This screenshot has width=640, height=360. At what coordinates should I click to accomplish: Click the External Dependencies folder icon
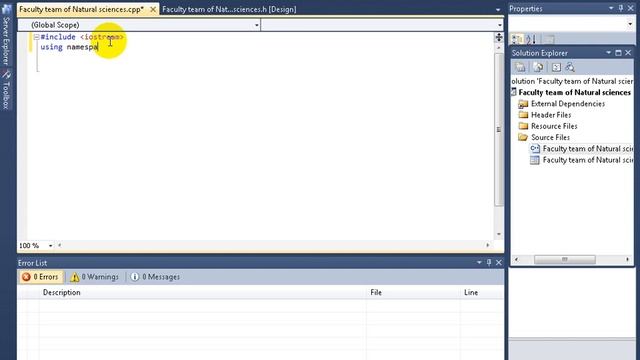tap(523, 104)
